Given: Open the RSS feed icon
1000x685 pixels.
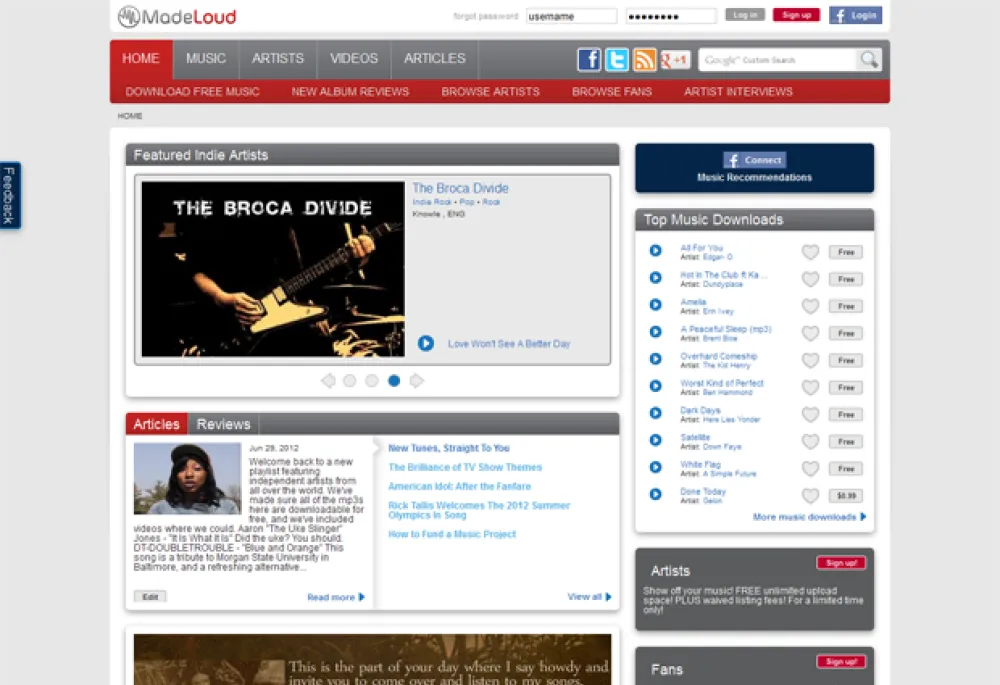Looking at the screenshot, I should tap(644, 59).
